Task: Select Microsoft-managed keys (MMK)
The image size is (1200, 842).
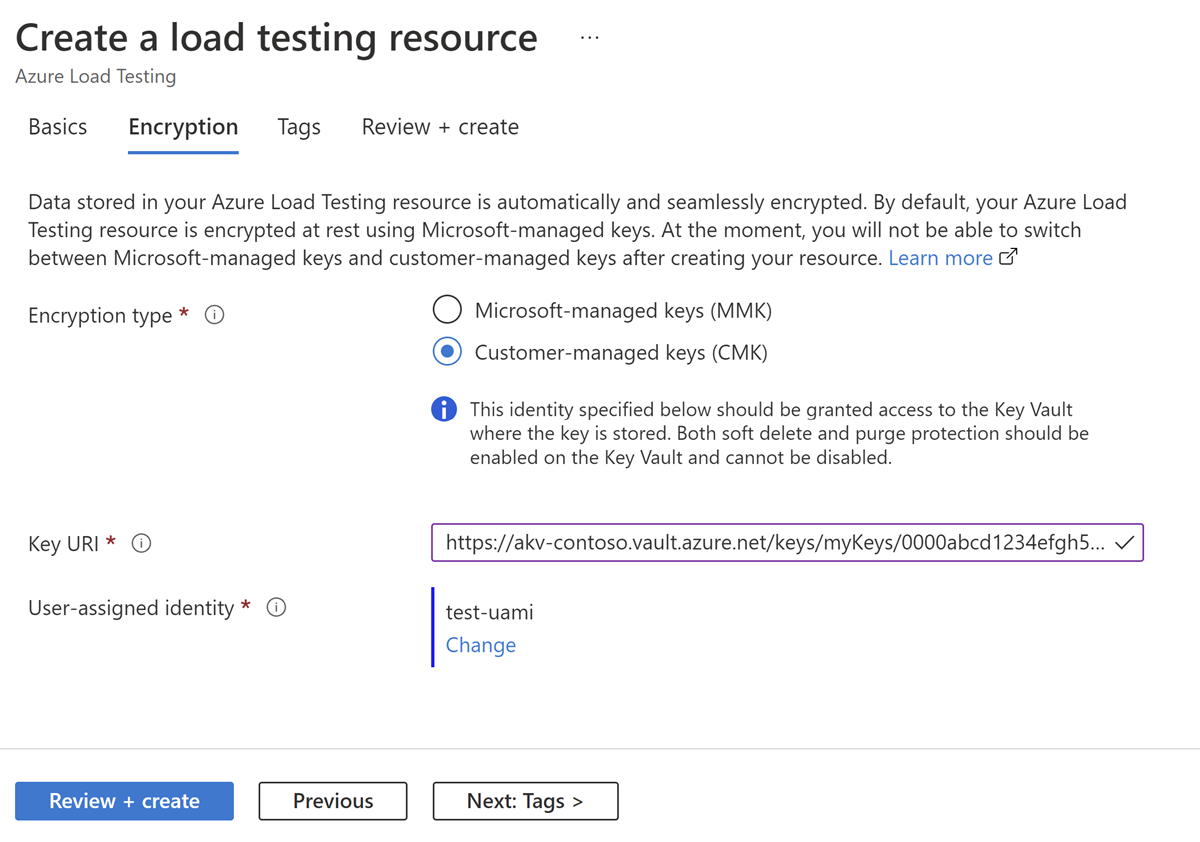Action: click(447, 309)
